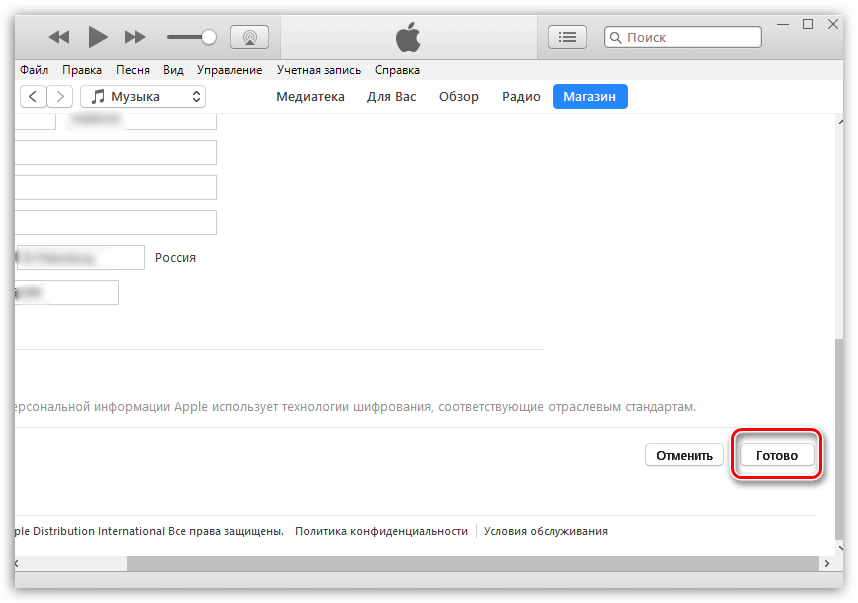Click in the Поиск search field

690,37
